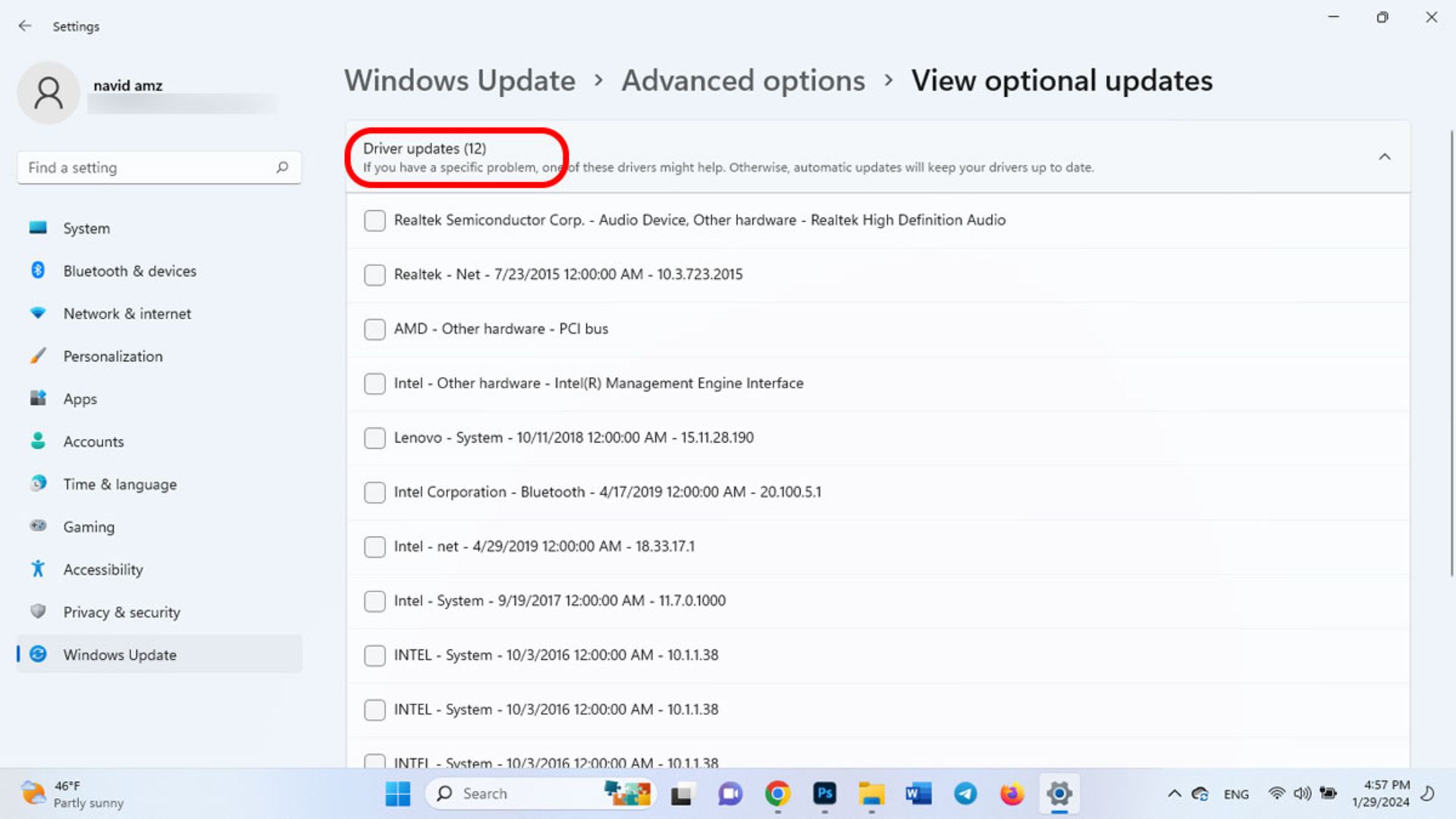
Task: Click the battery status icon
Action: pyautogui.click(x=1328, y=794)
